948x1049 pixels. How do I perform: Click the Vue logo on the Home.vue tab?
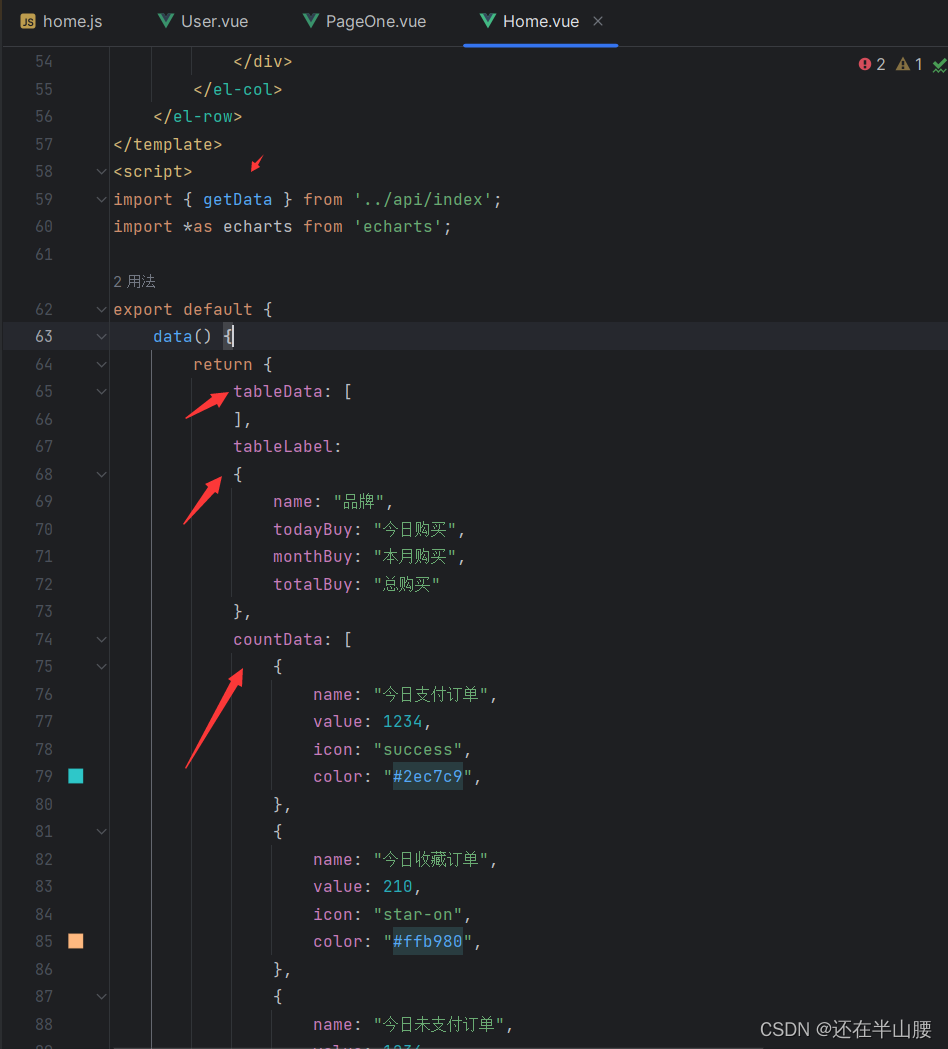[487, 20]
